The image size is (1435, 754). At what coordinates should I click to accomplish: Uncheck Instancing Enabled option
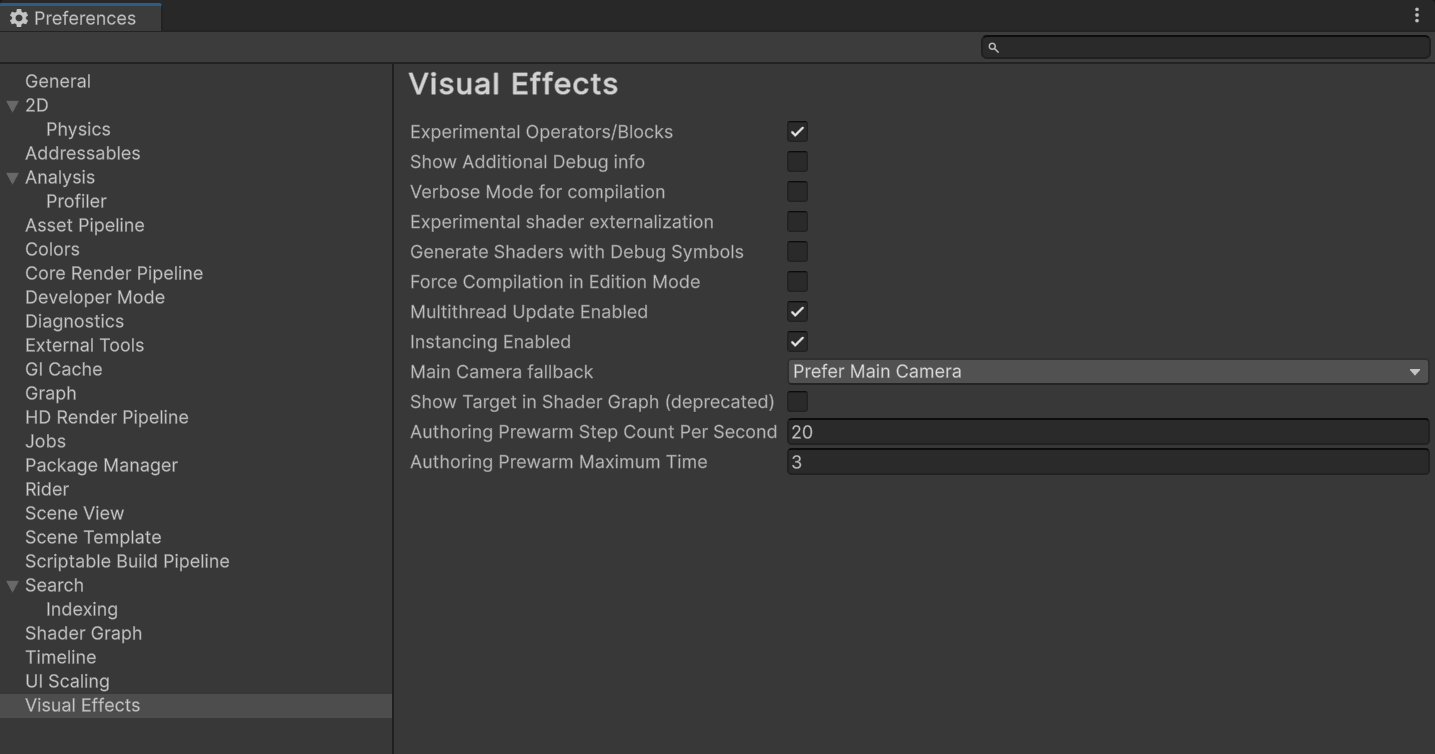pos(797,342)
